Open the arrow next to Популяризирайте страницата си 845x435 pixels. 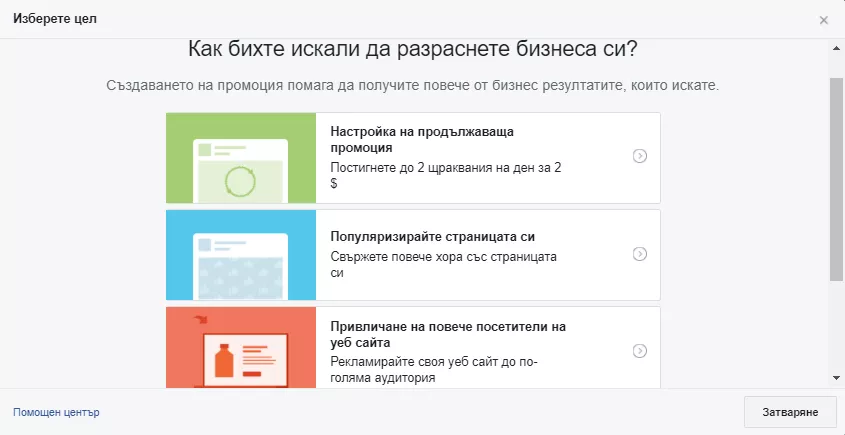[x=640, y=254]
